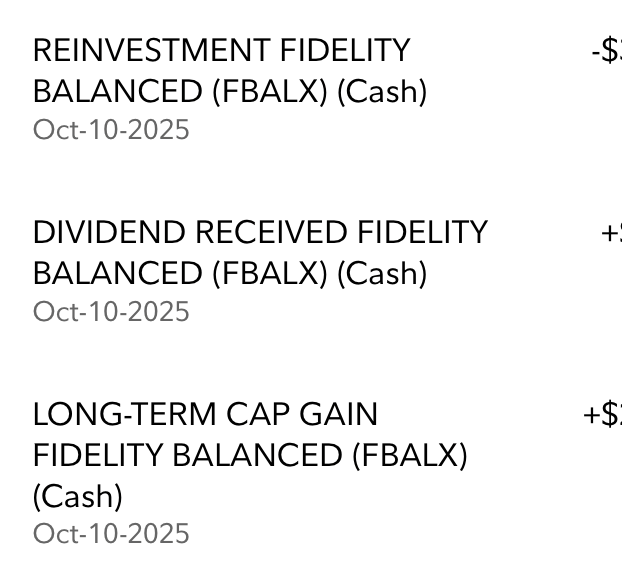Select the date under Long-Term Cap Gain transaction
The height and width of the screenshot is (574, 623).
pos(111,533)
